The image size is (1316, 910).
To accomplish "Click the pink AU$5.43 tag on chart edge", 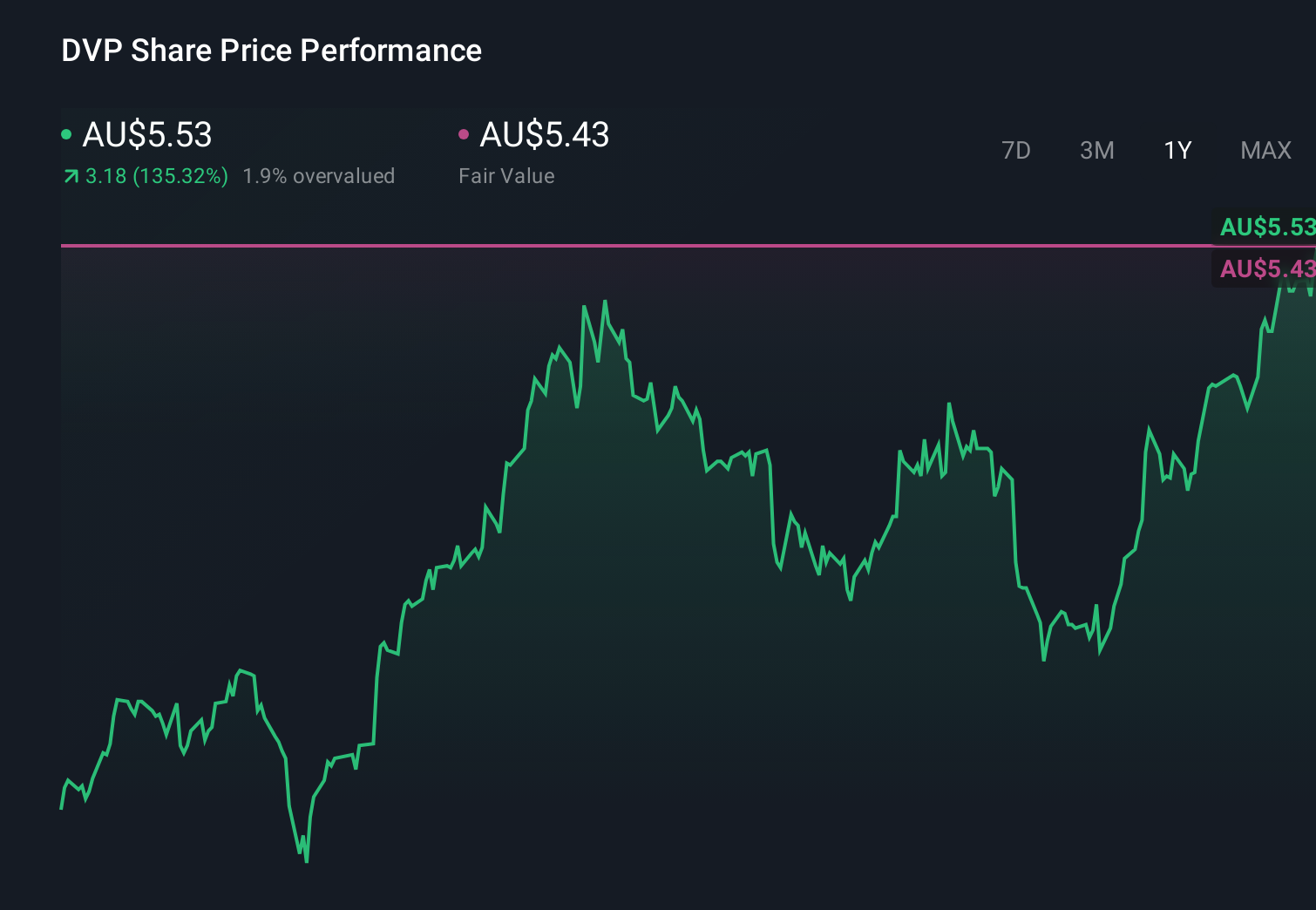I will [x=1266, y=268].
